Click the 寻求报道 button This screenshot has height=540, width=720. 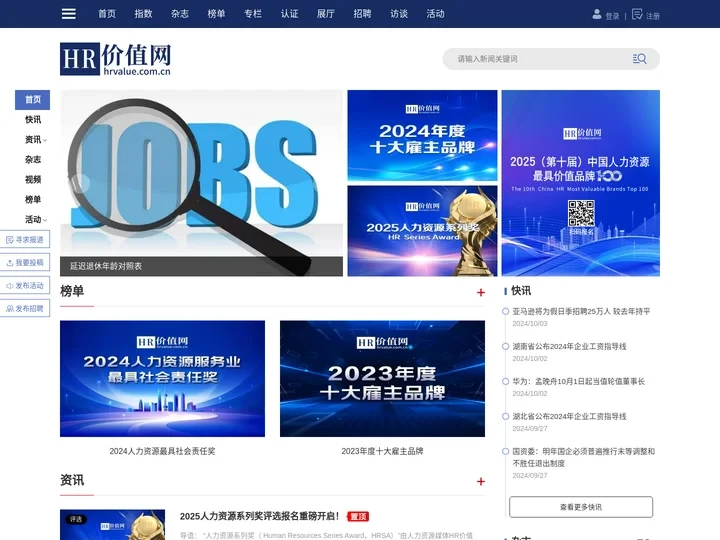pos(25,240)
